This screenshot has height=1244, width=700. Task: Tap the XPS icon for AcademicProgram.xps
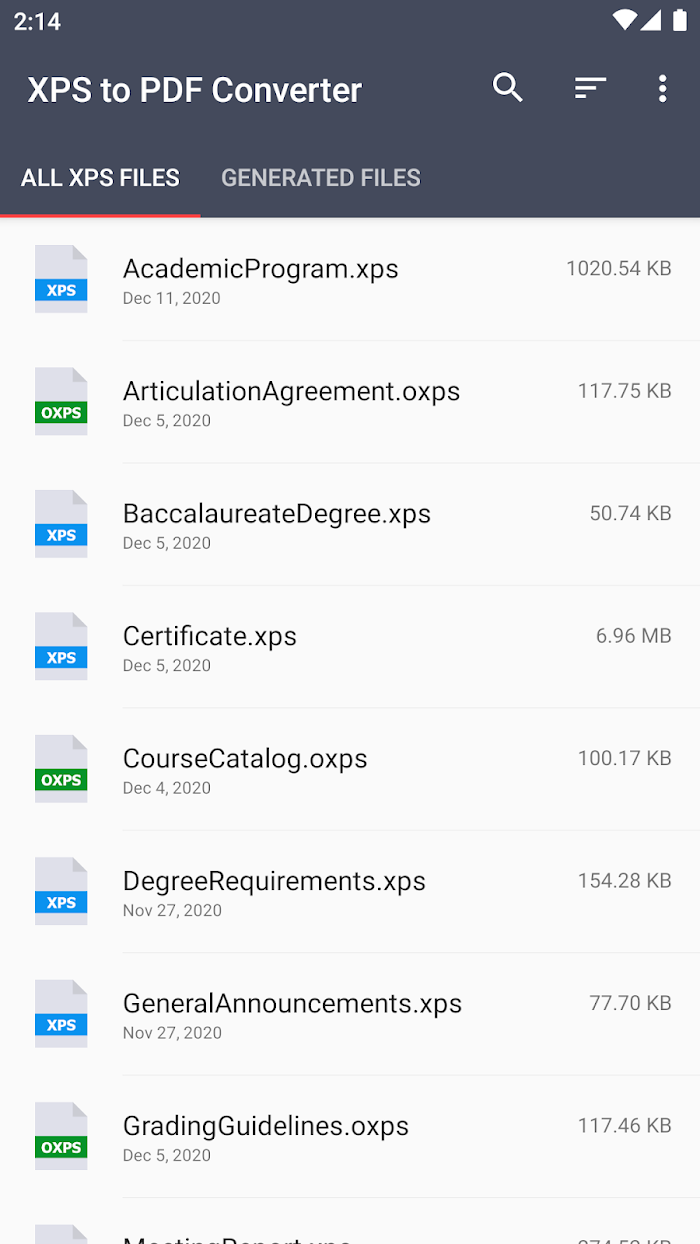click(61, 280)
